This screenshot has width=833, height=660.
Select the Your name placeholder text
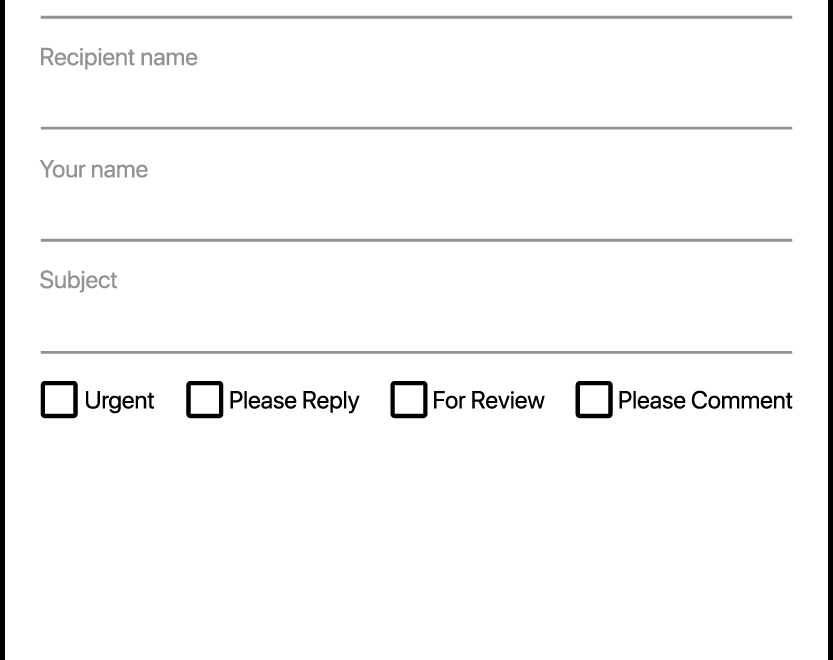pyautogui.click(x=93, y=169)
